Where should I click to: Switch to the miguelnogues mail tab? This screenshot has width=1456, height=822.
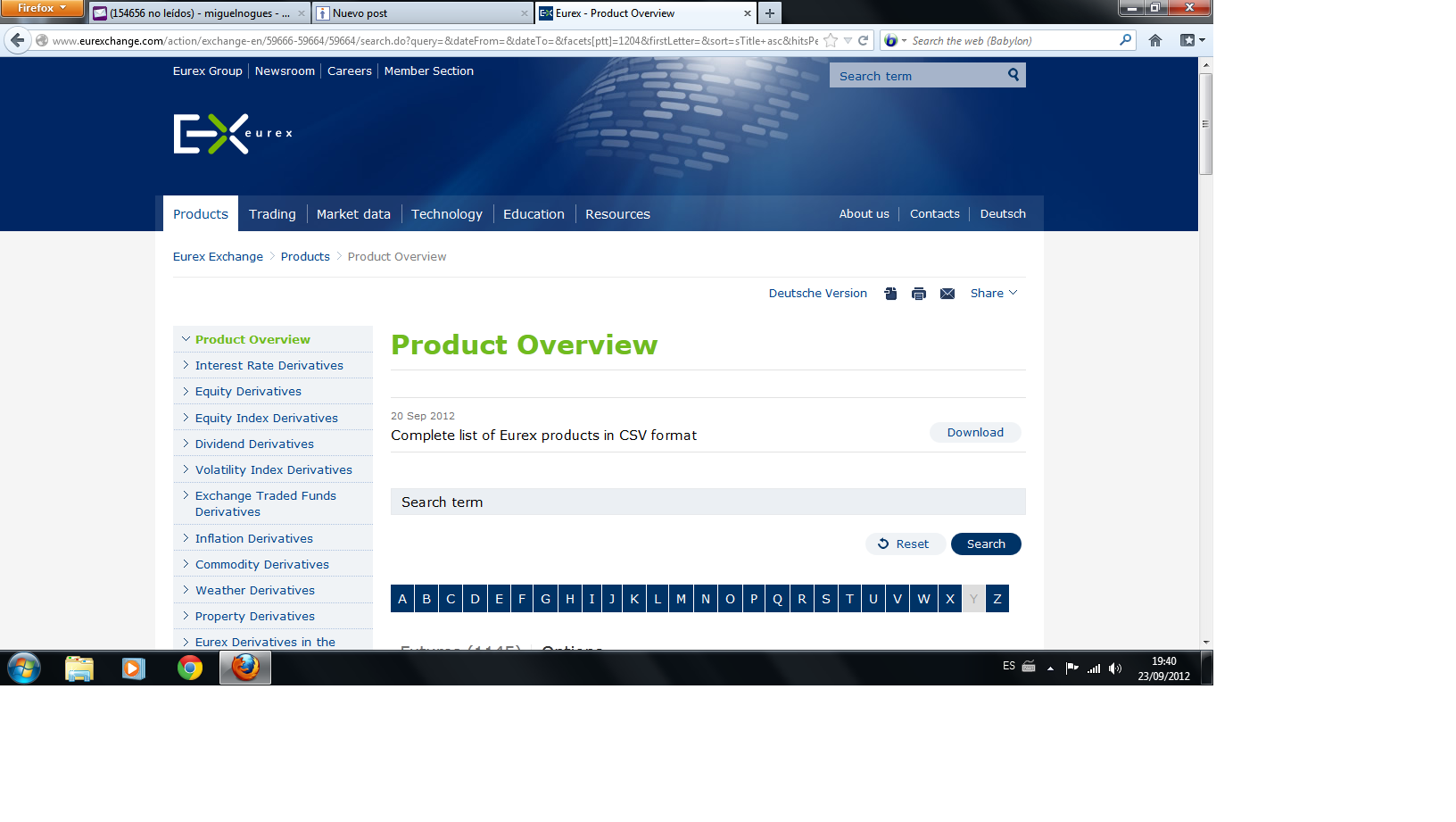[199, 13]
